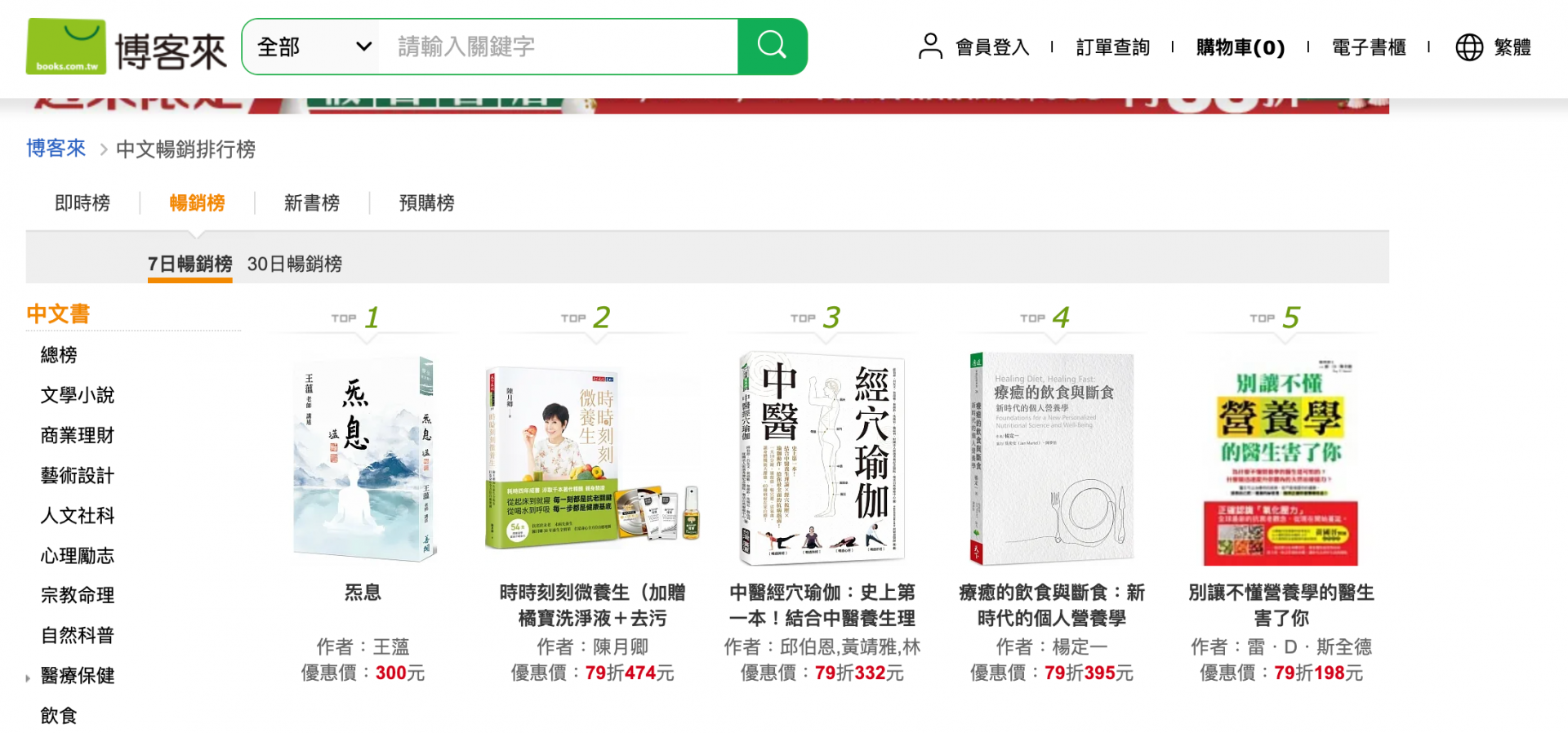Open the 電子書櫃 e-bookshelf link
This screenshot has width=1568, height=733.
tap(1369, 47)
